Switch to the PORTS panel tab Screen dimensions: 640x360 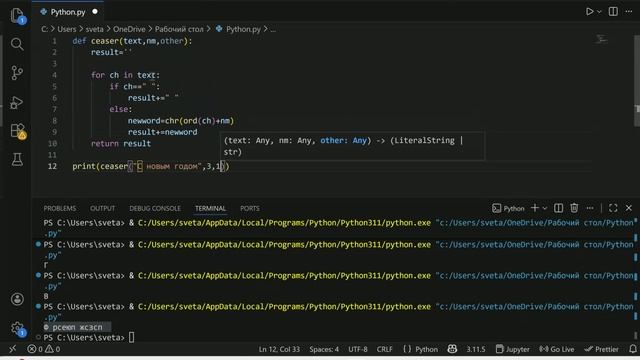pos(250,208)
